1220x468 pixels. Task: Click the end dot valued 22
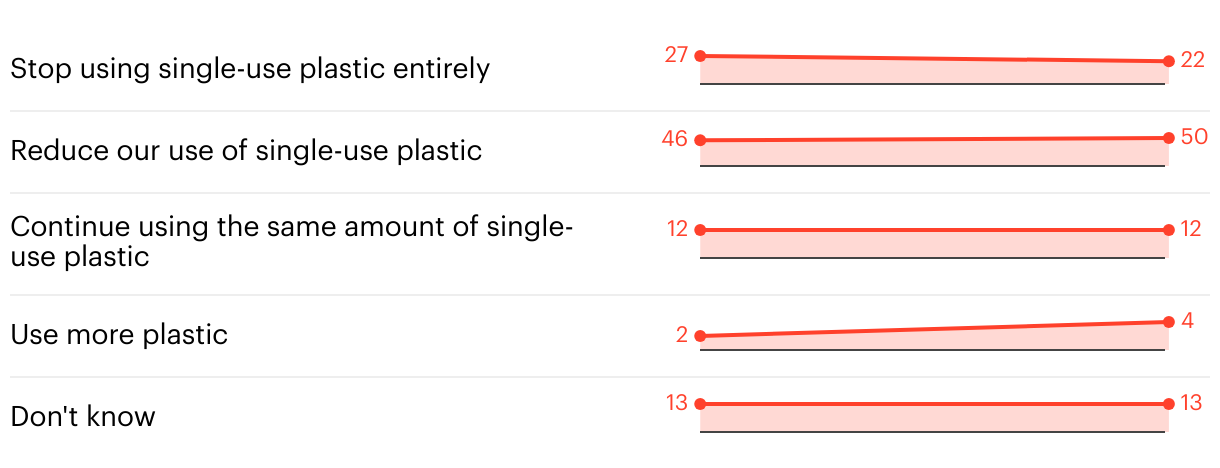1168,61
